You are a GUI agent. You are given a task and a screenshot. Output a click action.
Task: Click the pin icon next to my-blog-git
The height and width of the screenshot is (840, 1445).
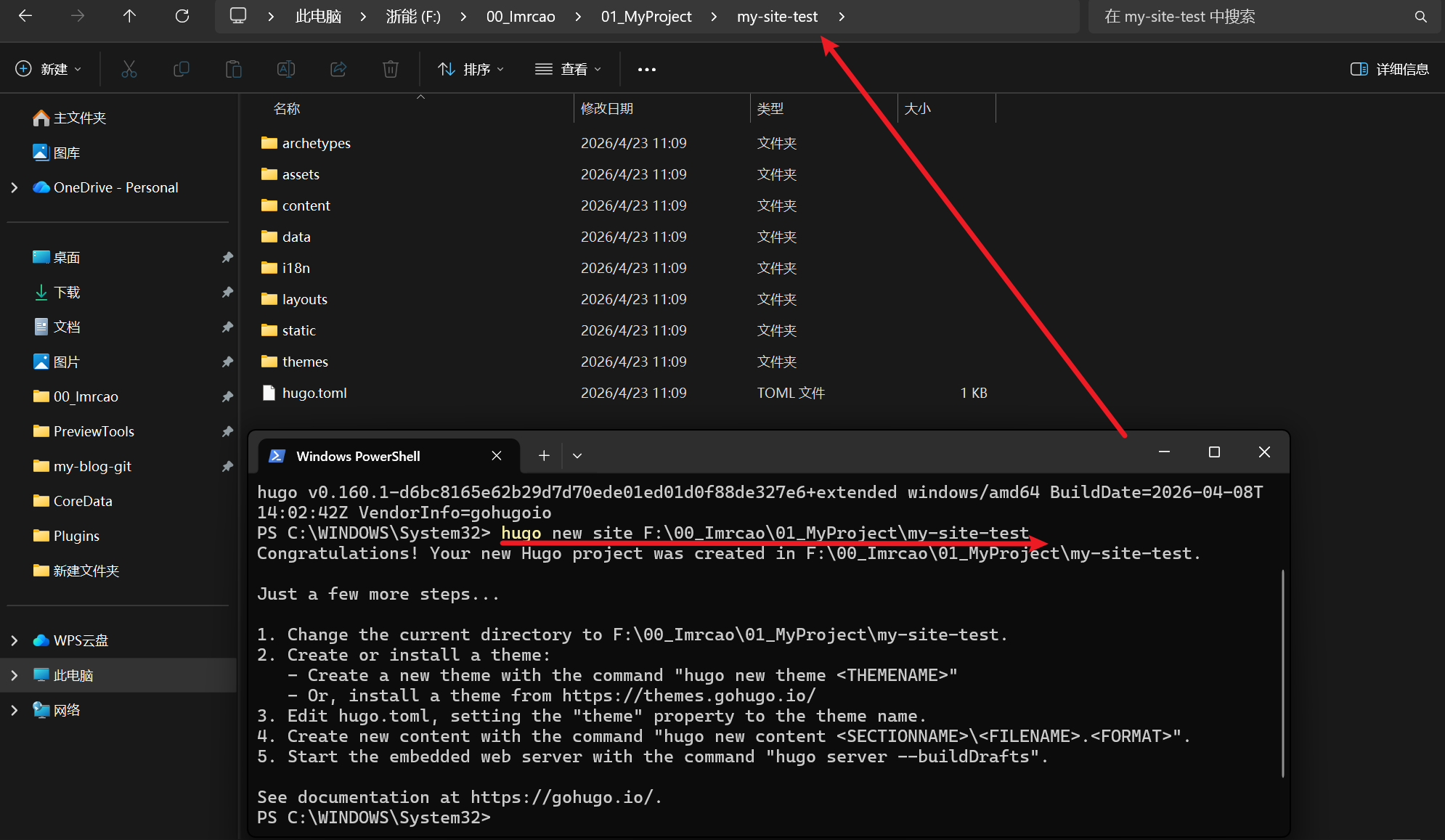[227, 466]
